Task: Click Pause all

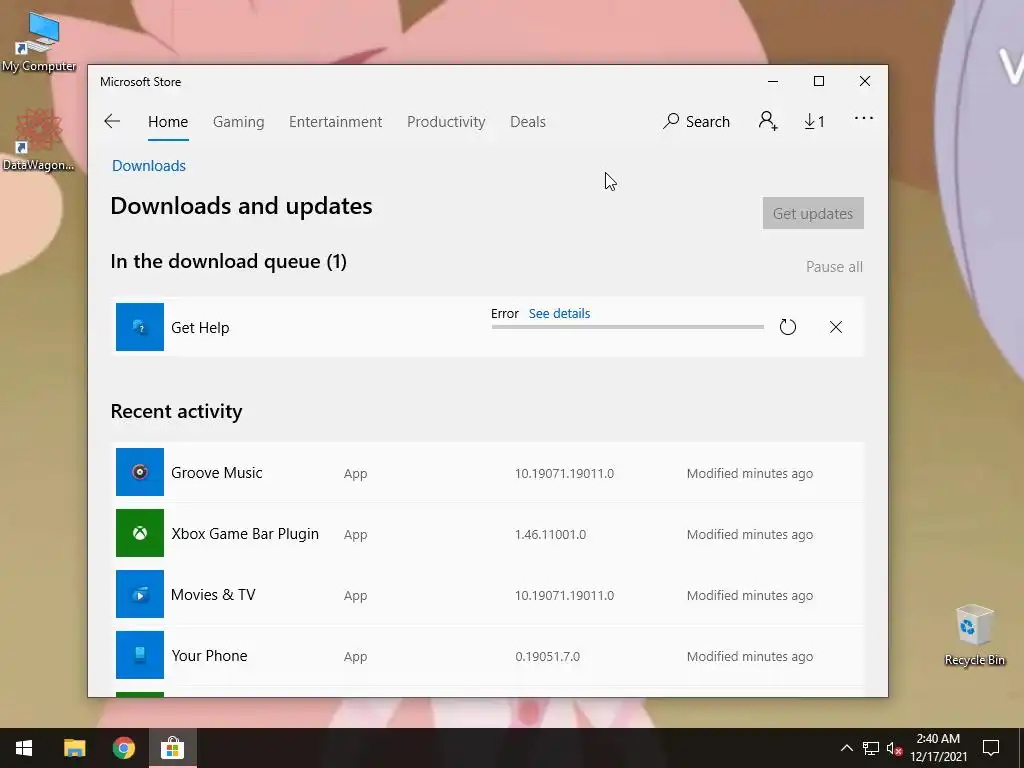Action: (x=834, y=266)
